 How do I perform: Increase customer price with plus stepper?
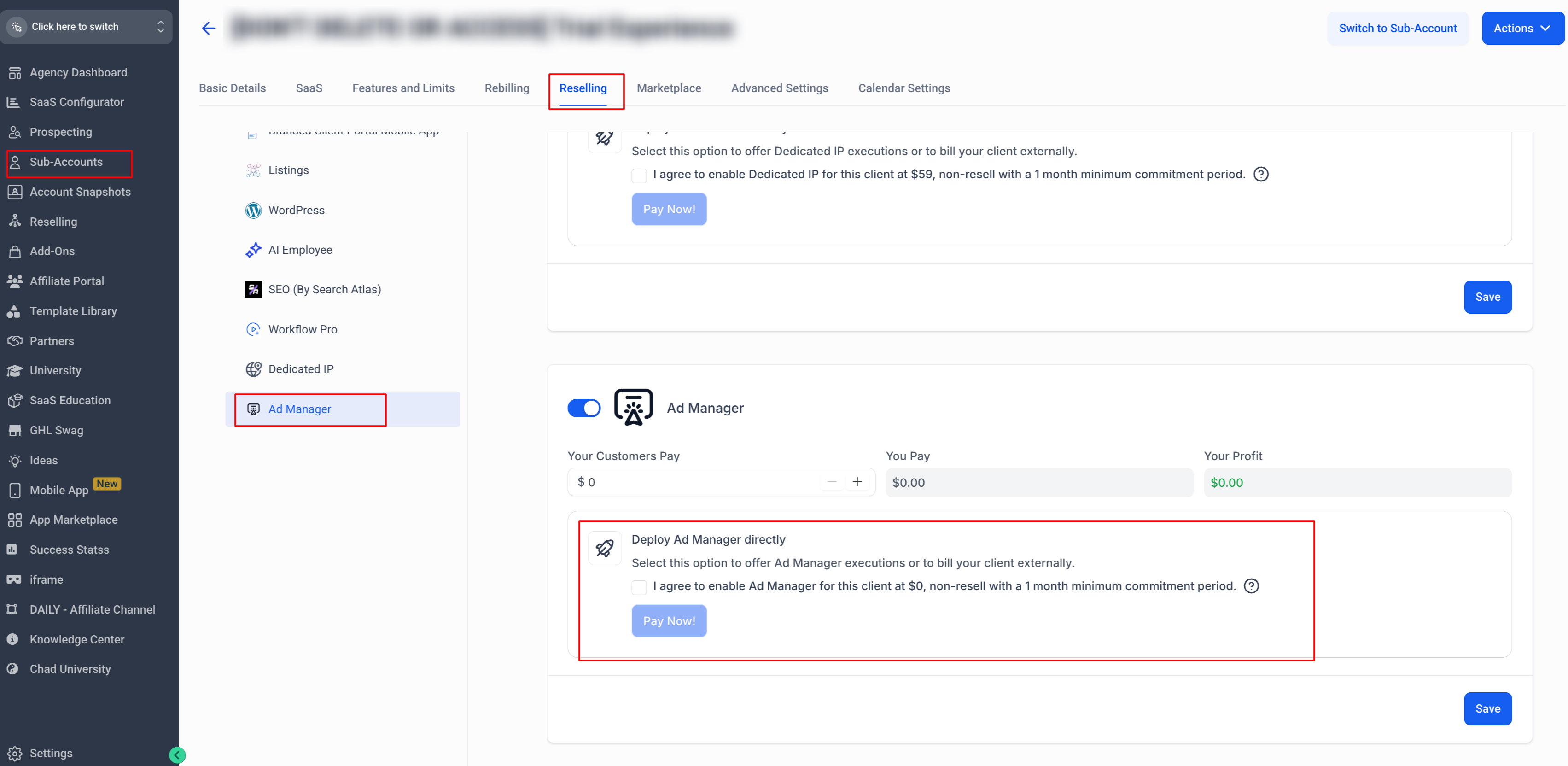point(857,482)
